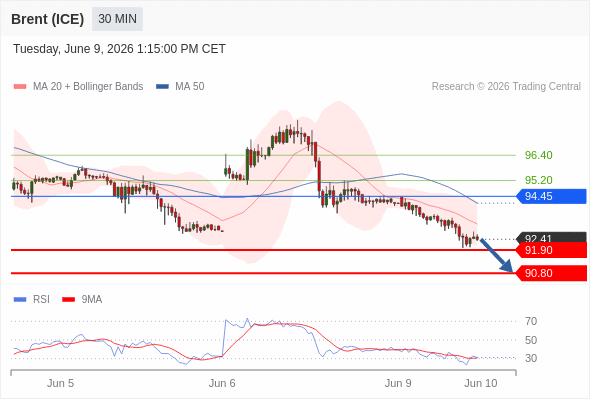This screenshot has width=590, height=400.
Task: Click the RSI blue legend swatch
Action: point(20,300)
